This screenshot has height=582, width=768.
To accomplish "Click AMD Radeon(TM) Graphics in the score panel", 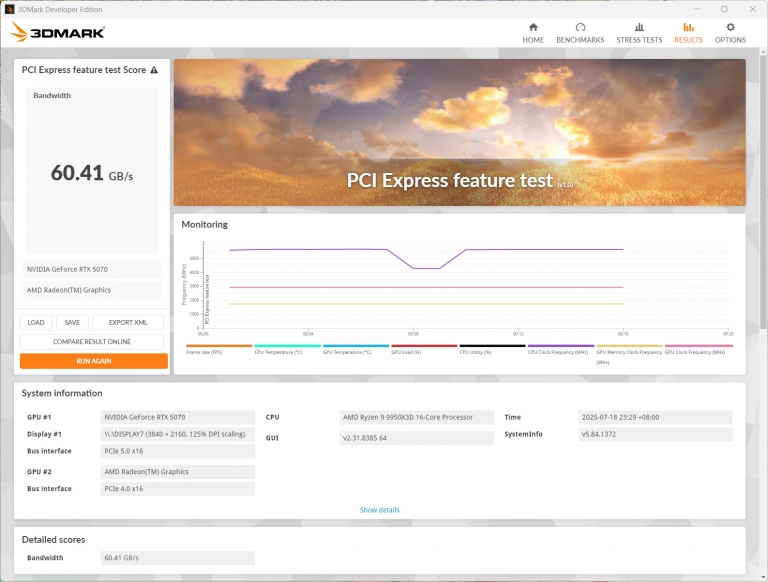I will pyautogui.click(x=92, y=290).
